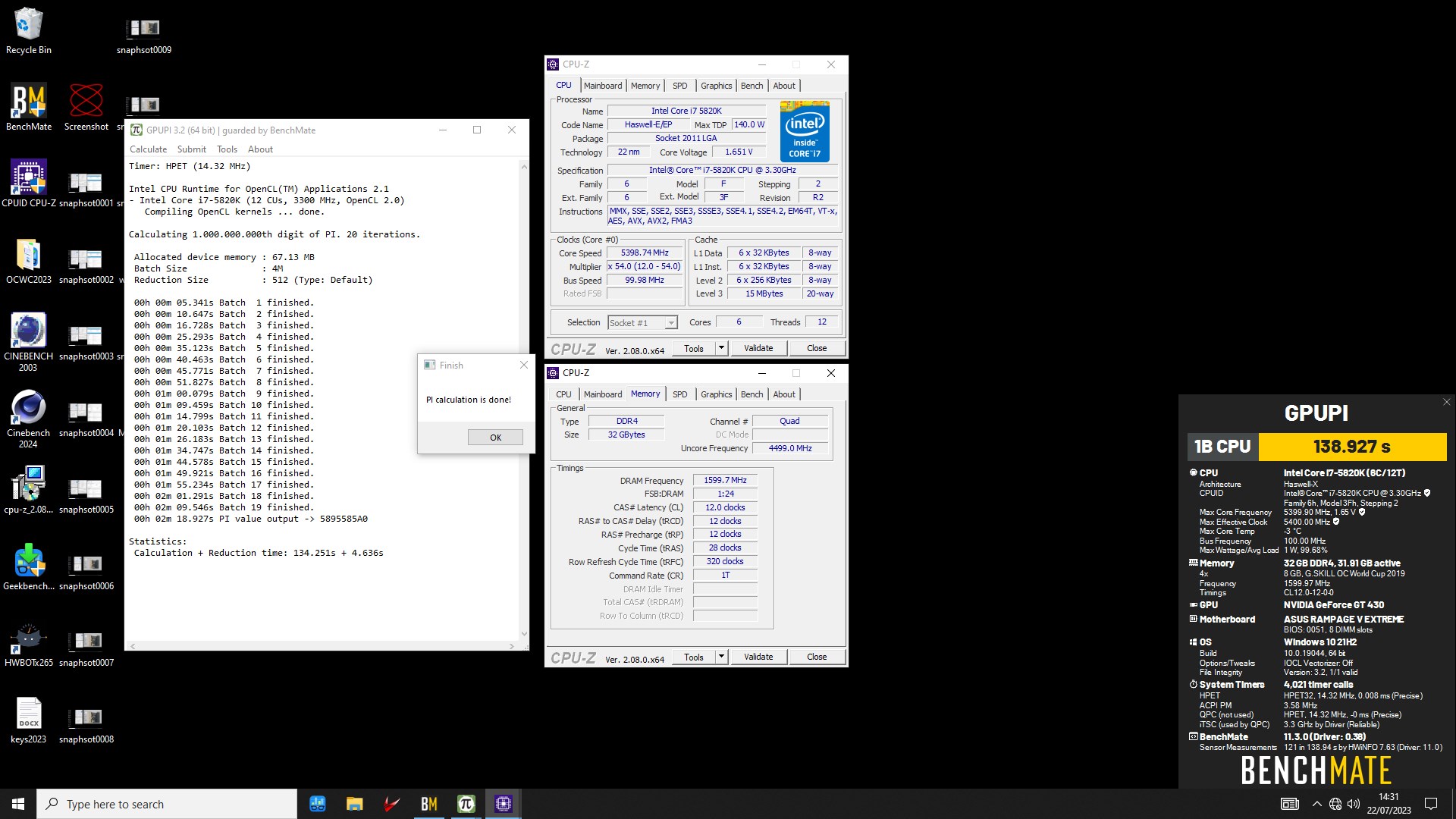Viewport: 1456px width, 819px height.
Task: Open the snaphsot0004 image file
Action: [x=86, y=419]
